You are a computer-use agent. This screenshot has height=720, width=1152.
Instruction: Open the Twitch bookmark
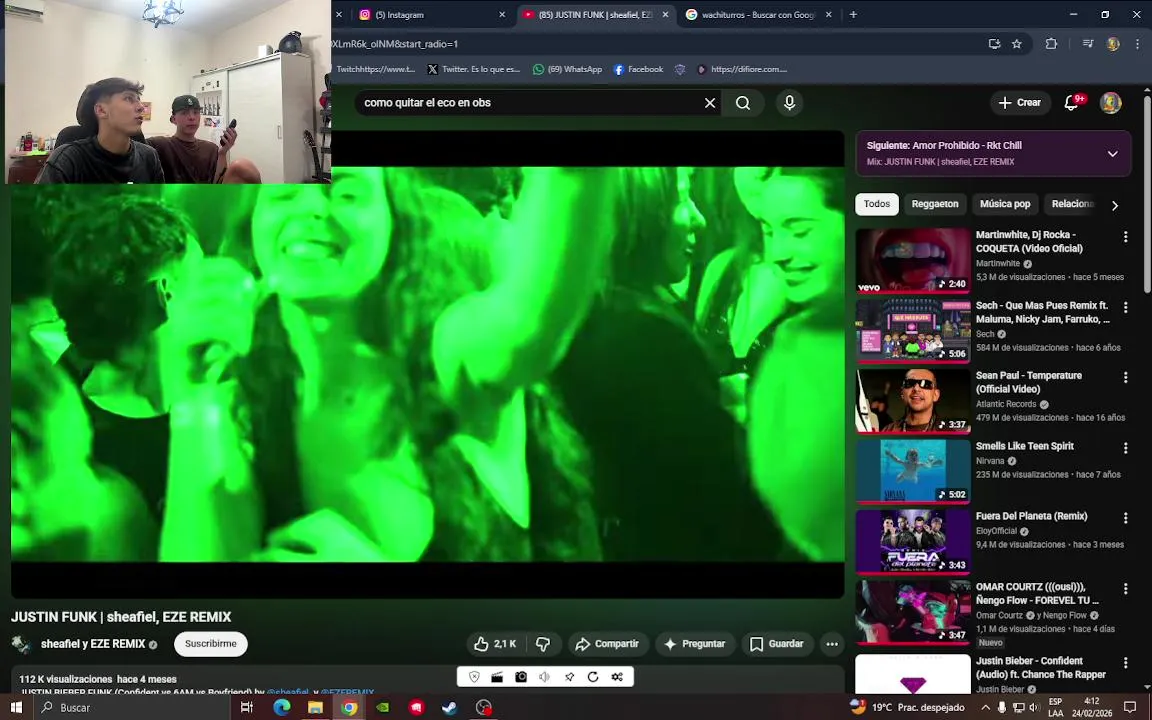tap(375, 69)
